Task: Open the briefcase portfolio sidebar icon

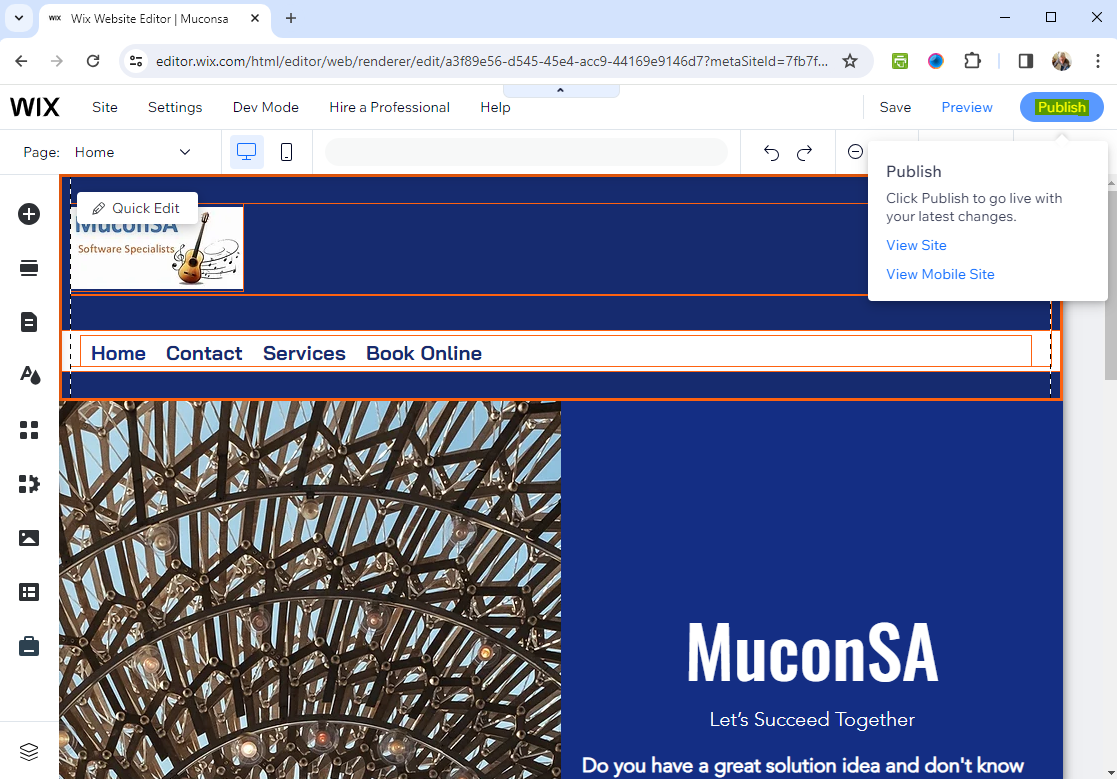Action: 29,647
